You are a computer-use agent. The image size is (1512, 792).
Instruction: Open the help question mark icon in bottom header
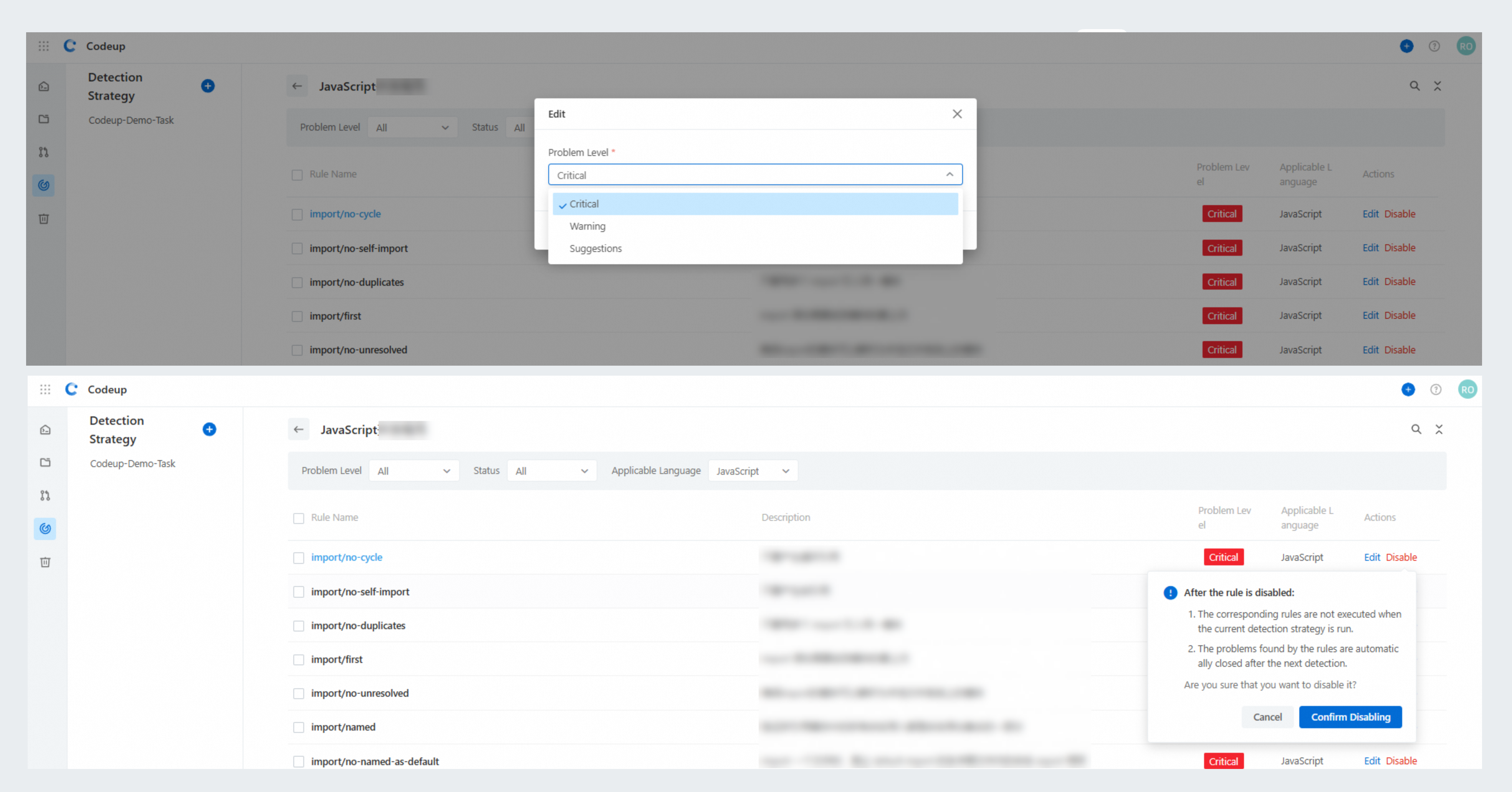pyautogui.click(x=1436, y=389)
